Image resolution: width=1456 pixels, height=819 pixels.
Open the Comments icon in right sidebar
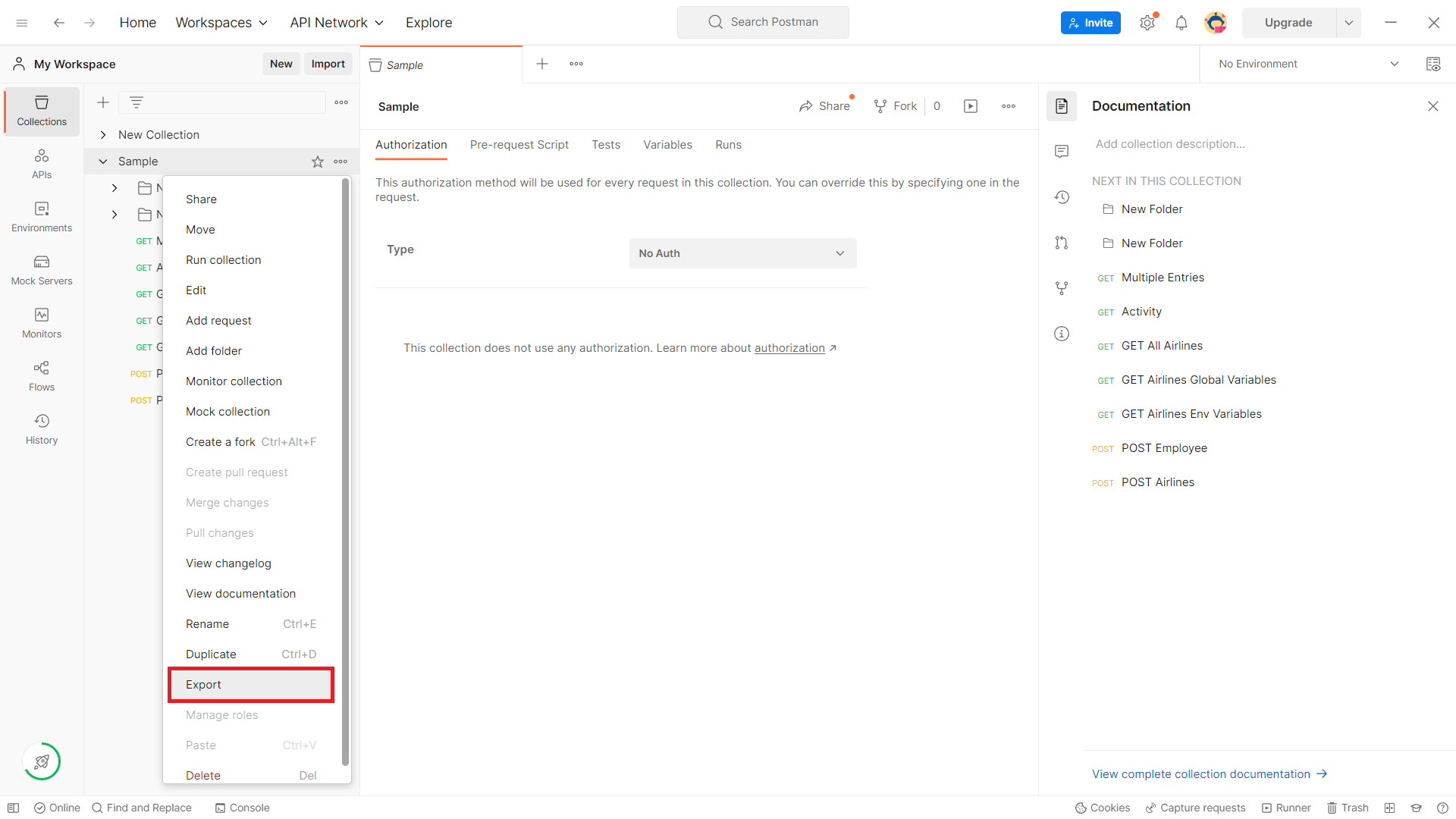[1062, 152]
